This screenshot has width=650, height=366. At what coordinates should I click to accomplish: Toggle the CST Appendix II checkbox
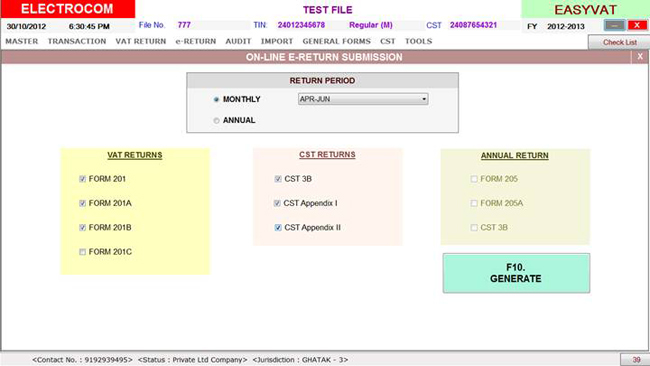[x=278, y=228]
